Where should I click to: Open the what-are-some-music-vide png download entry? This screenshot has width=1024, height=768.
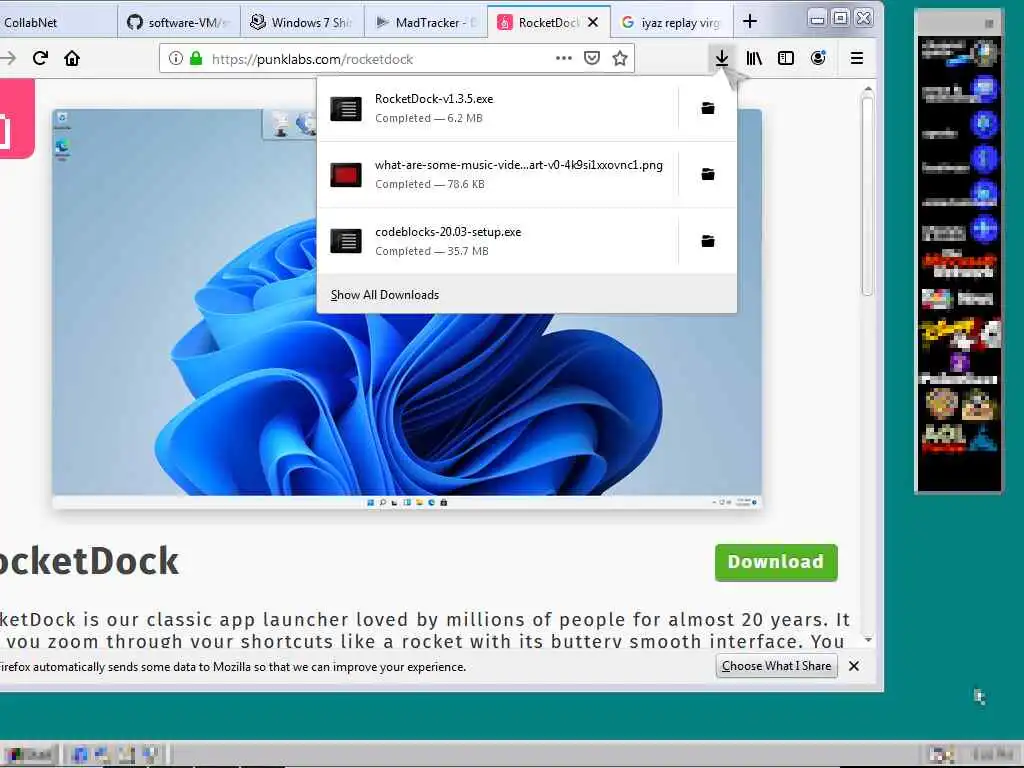pos(498,174)
